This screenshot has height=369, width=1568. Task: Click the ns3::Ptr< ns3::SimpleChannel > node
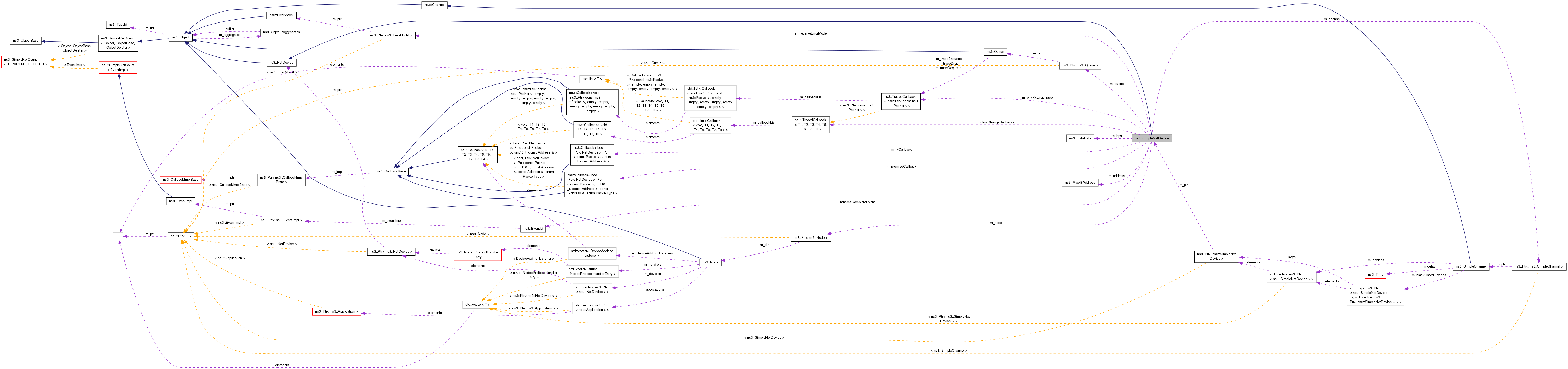tap(1538, 266)
